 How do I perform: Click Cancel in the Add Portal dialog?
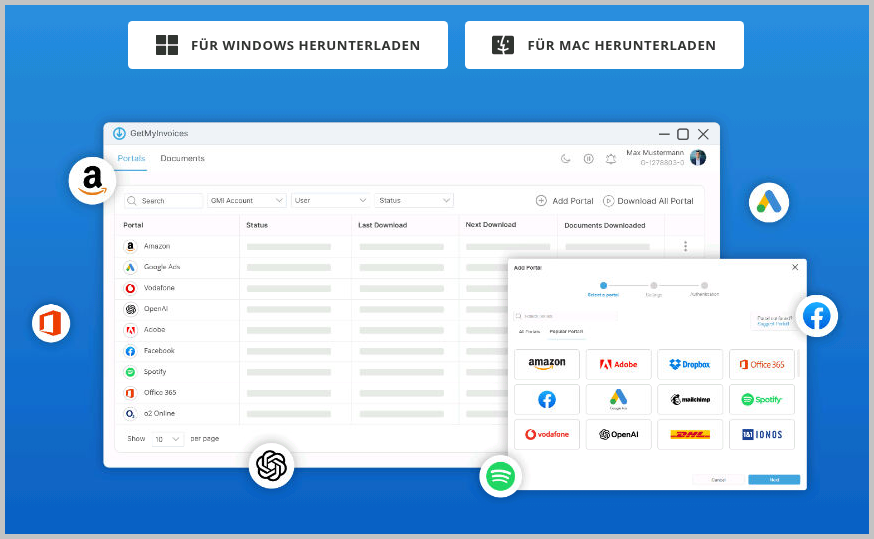718,480
